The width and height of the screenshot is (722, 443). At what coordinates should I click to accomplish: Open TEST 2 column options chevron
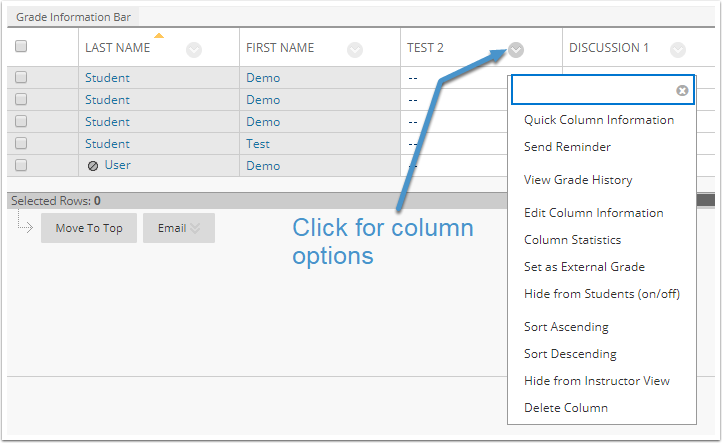pyautogui.click(x=516, y=49)
